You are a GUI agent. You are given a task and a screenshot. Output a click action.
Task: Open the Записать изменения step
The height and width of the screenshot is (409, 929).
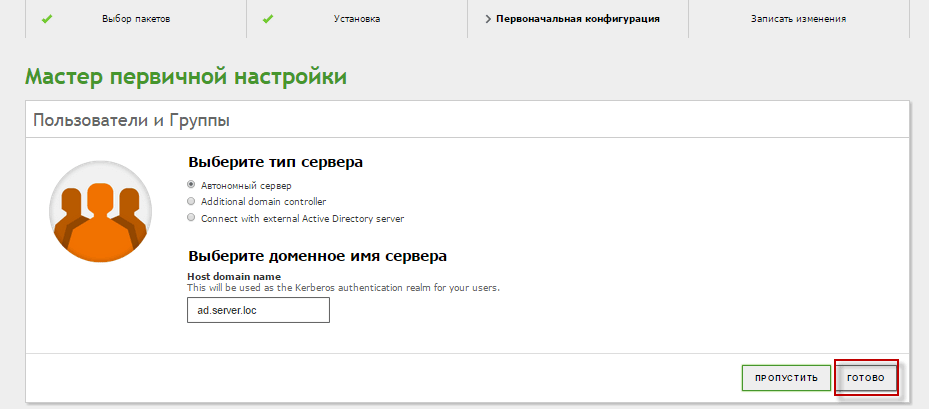click(798, 18)
